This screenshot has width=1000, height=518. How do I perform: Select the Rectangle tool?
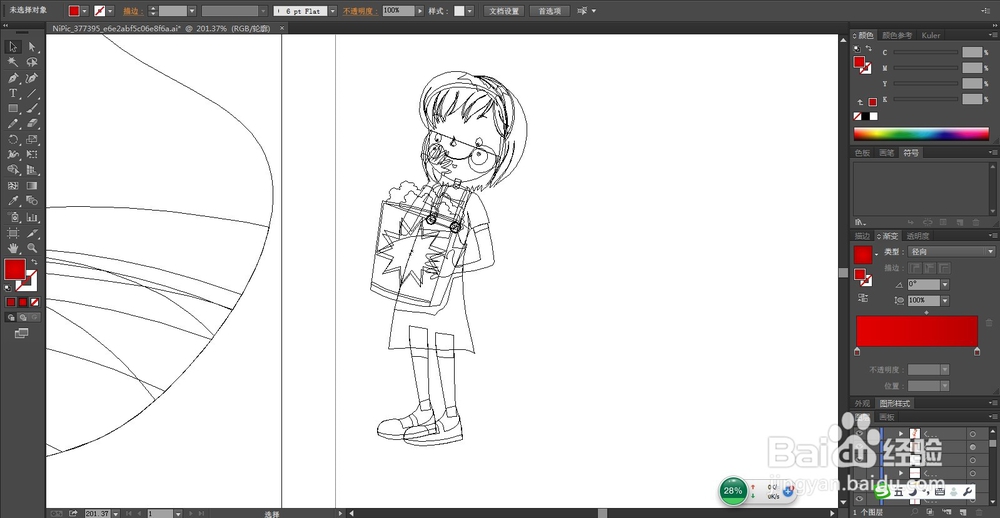click(x=13, y=108)
